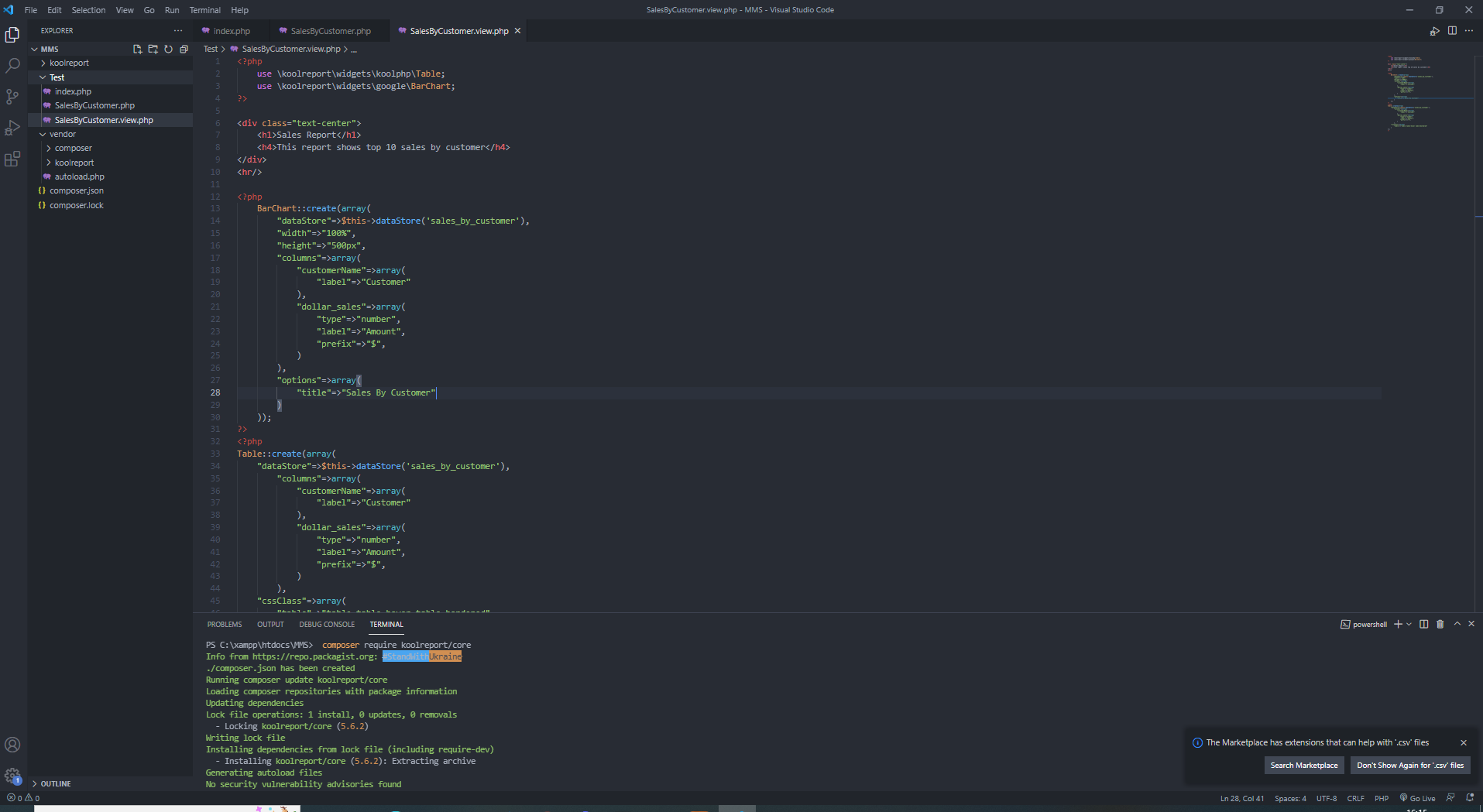This screenshot has height=812, width=1483.
Task: Maximize panel with the chevron toggle
Action: [1457, 624]
